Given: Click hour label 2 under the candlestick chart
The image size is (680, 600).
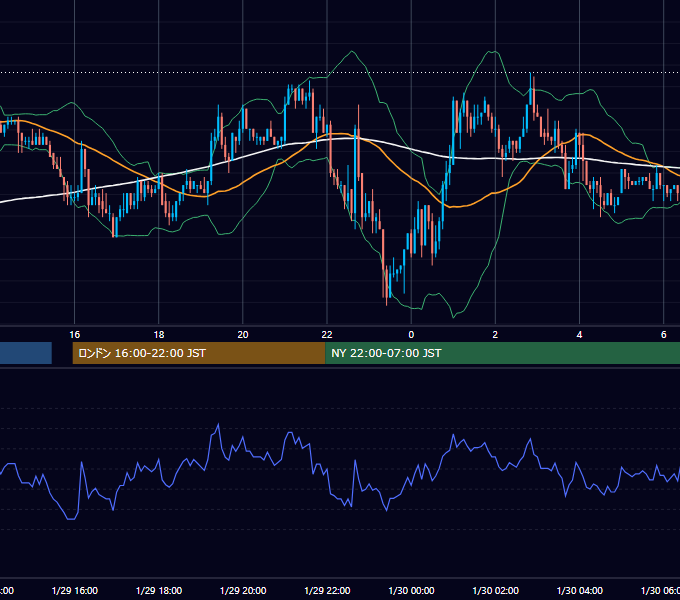Looking at the screenshot, I should point(495,335).
